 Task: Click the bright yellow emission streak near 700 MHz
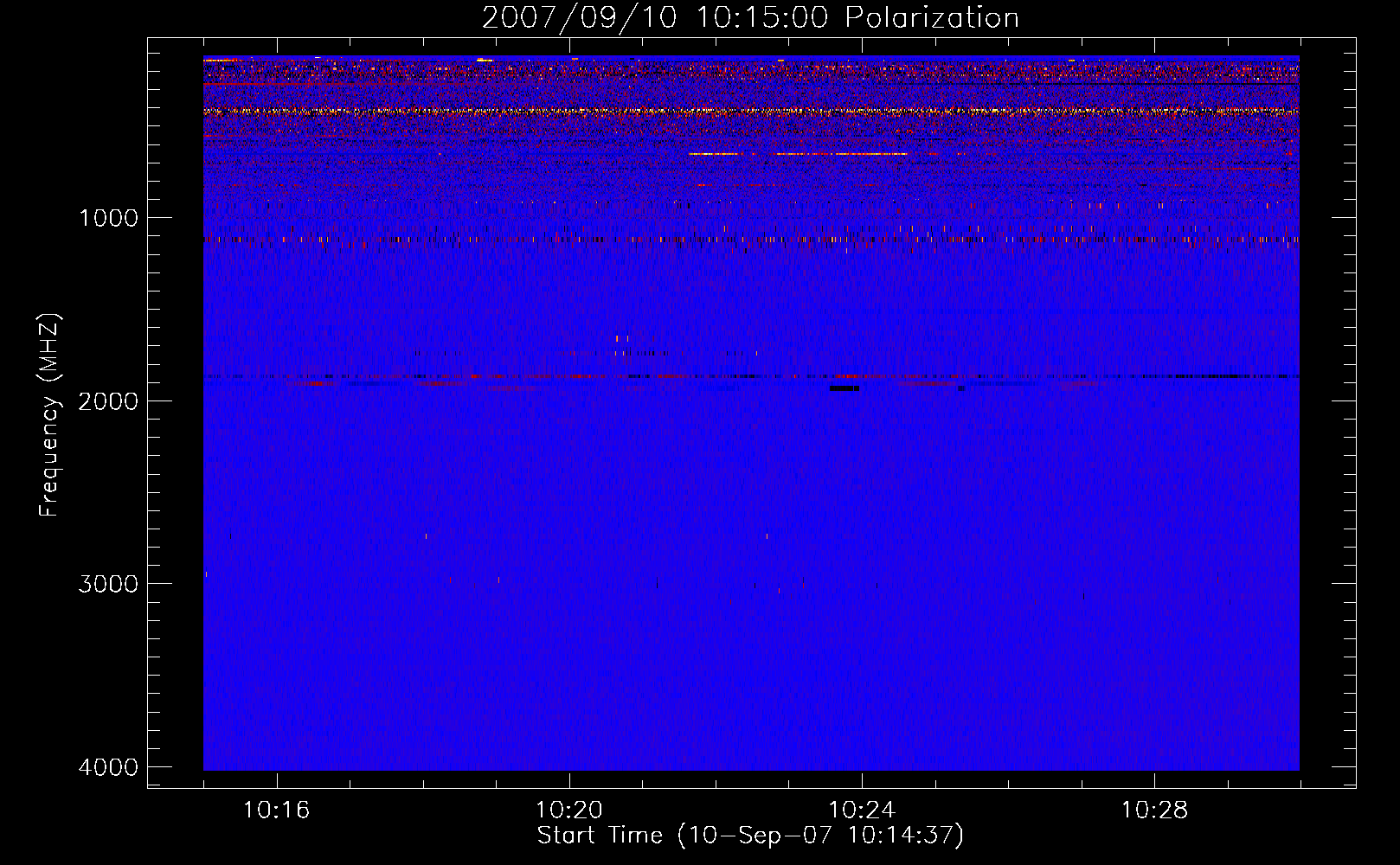coord(798,154)
